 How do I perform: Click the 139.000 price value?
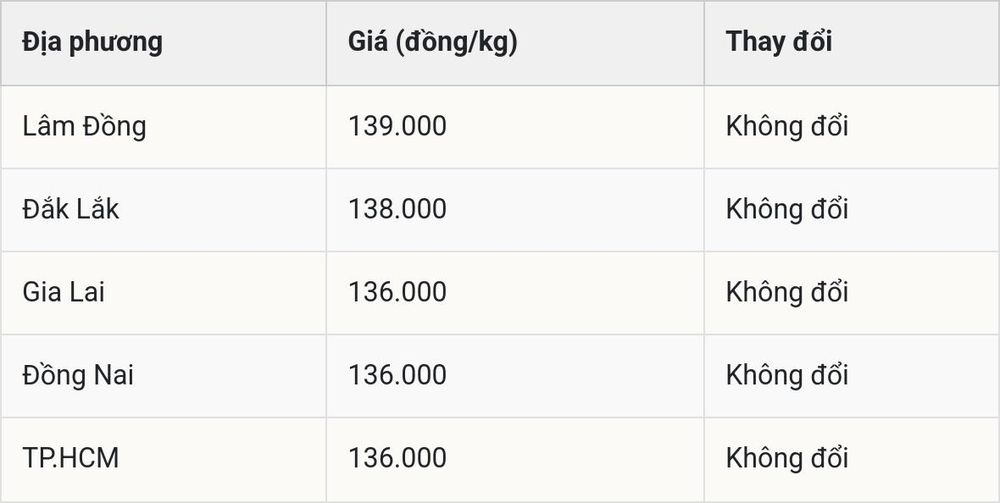[x=397, y=126]
